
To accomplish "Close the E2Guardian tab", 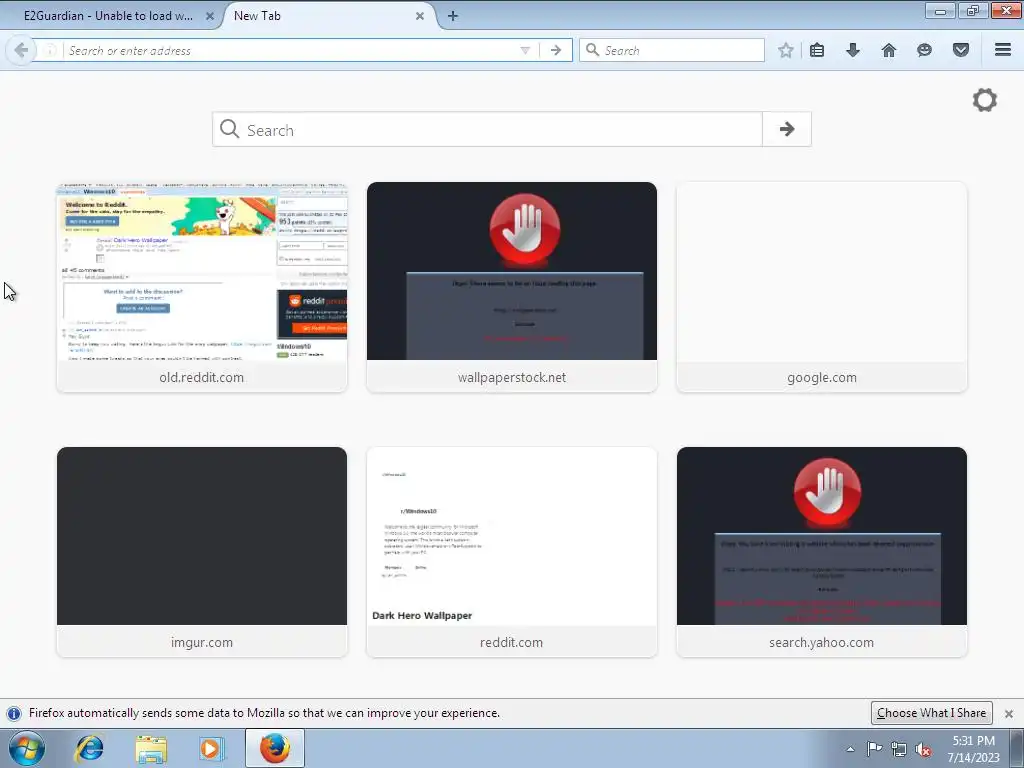I will pos(210,16).
